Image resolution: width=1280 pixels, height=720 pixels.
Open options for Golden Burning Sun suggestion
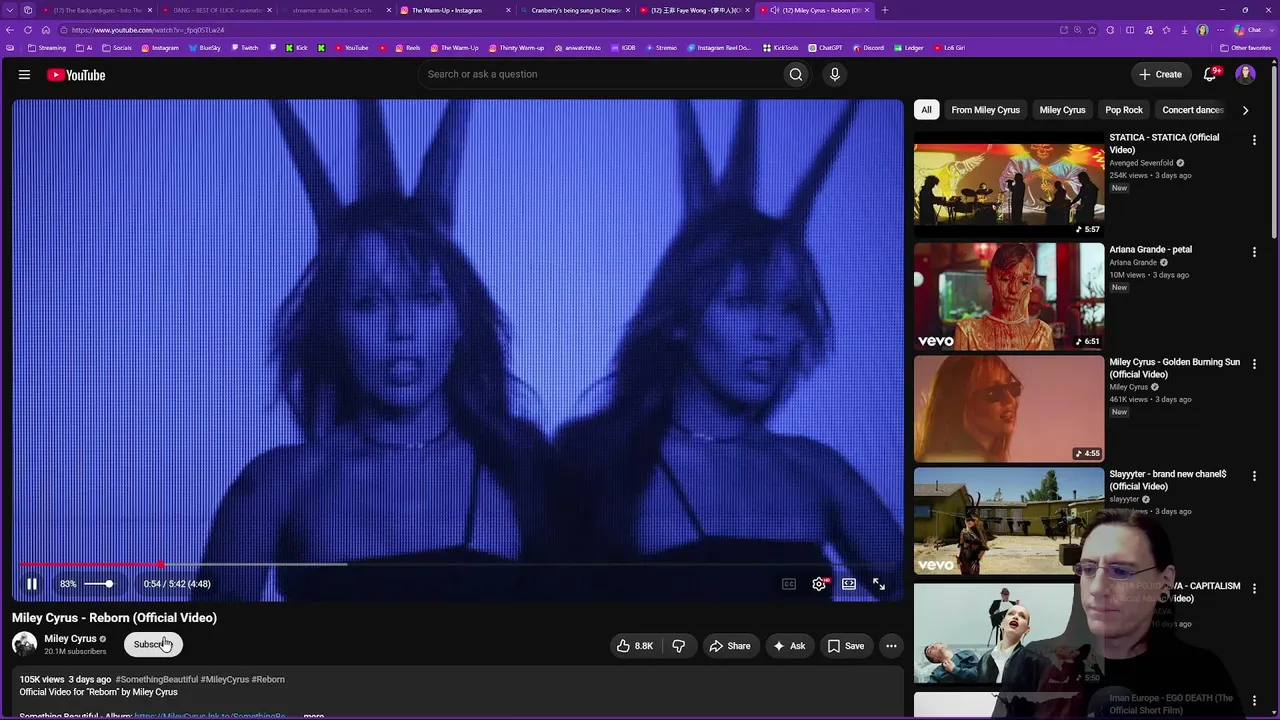[x=1254, y=364]
